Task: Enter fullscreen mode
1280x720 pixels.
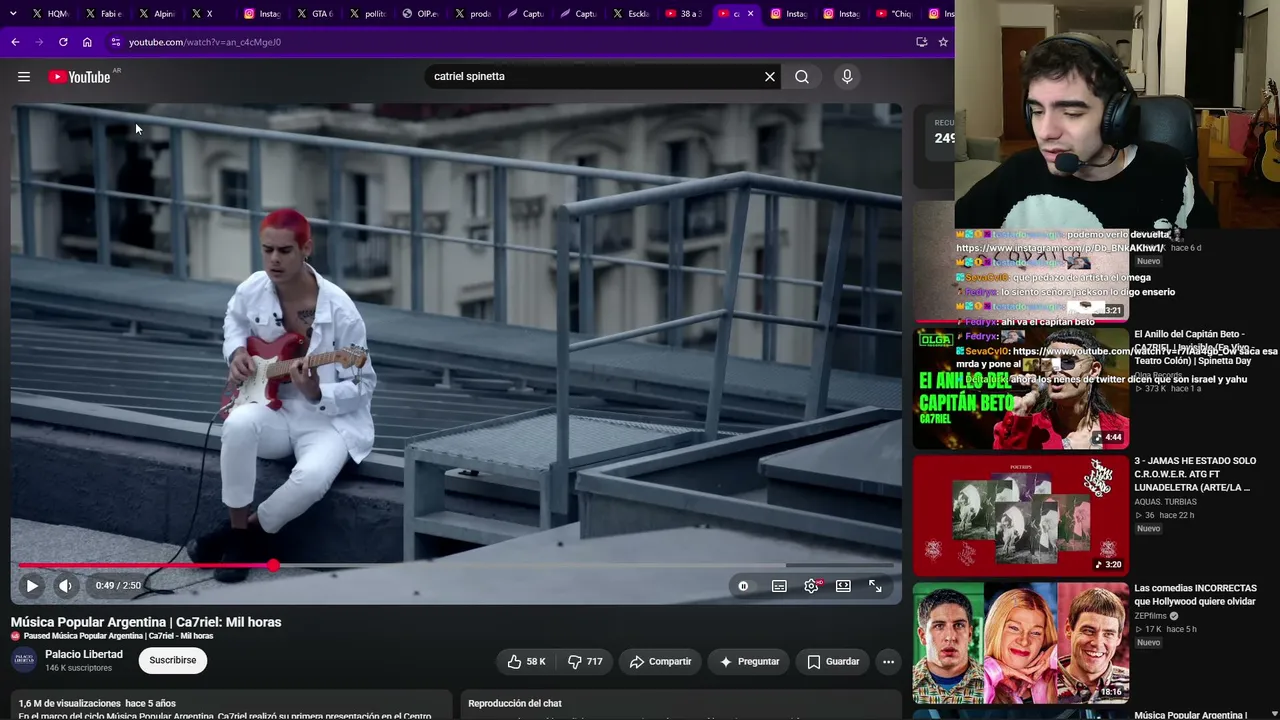Action: tap(875, 586)
